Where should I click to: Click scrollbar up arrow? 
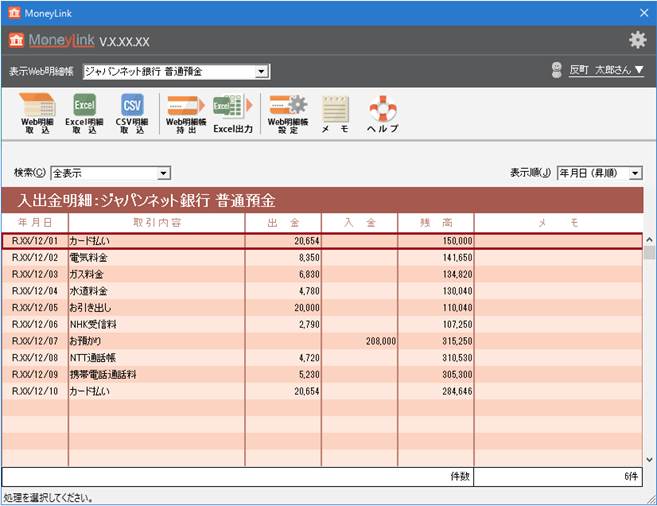click(x=649, y=240)
